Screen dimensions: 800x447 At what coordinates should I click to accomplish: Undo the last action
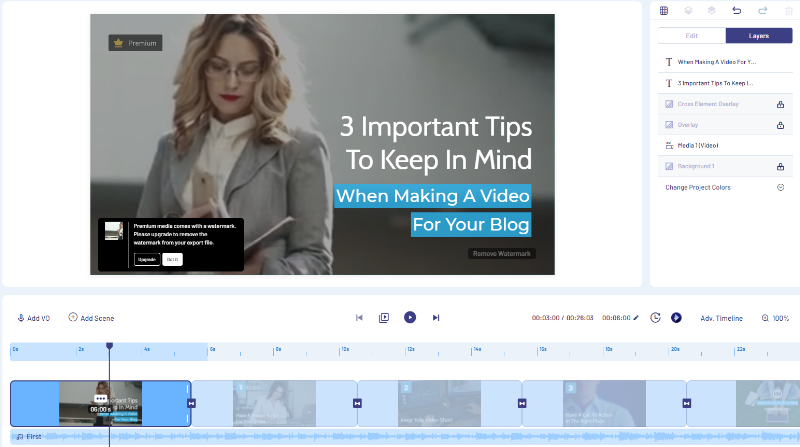[737, 10]
